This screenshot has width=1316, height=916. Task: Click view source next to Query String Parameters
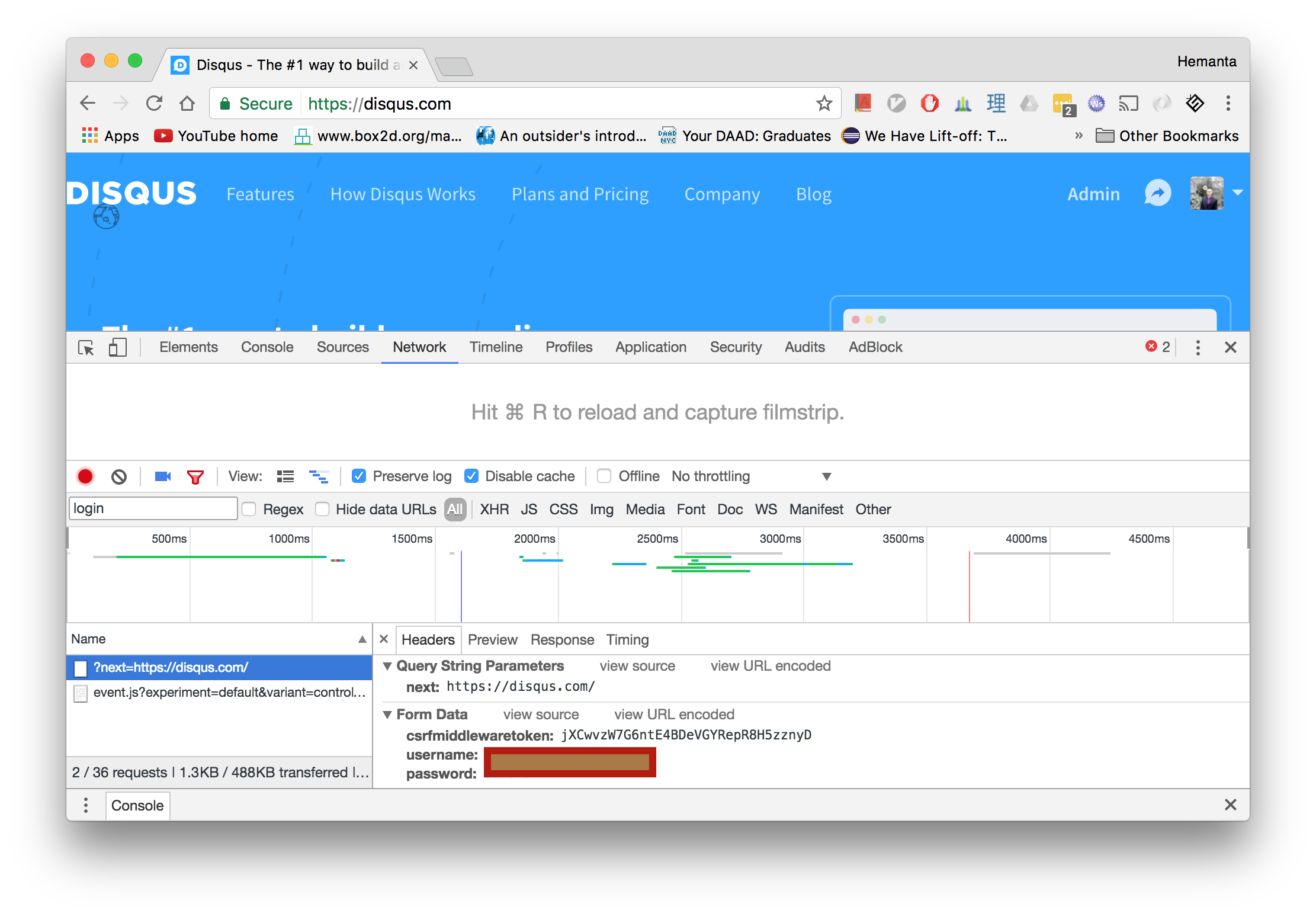[637, 666]
